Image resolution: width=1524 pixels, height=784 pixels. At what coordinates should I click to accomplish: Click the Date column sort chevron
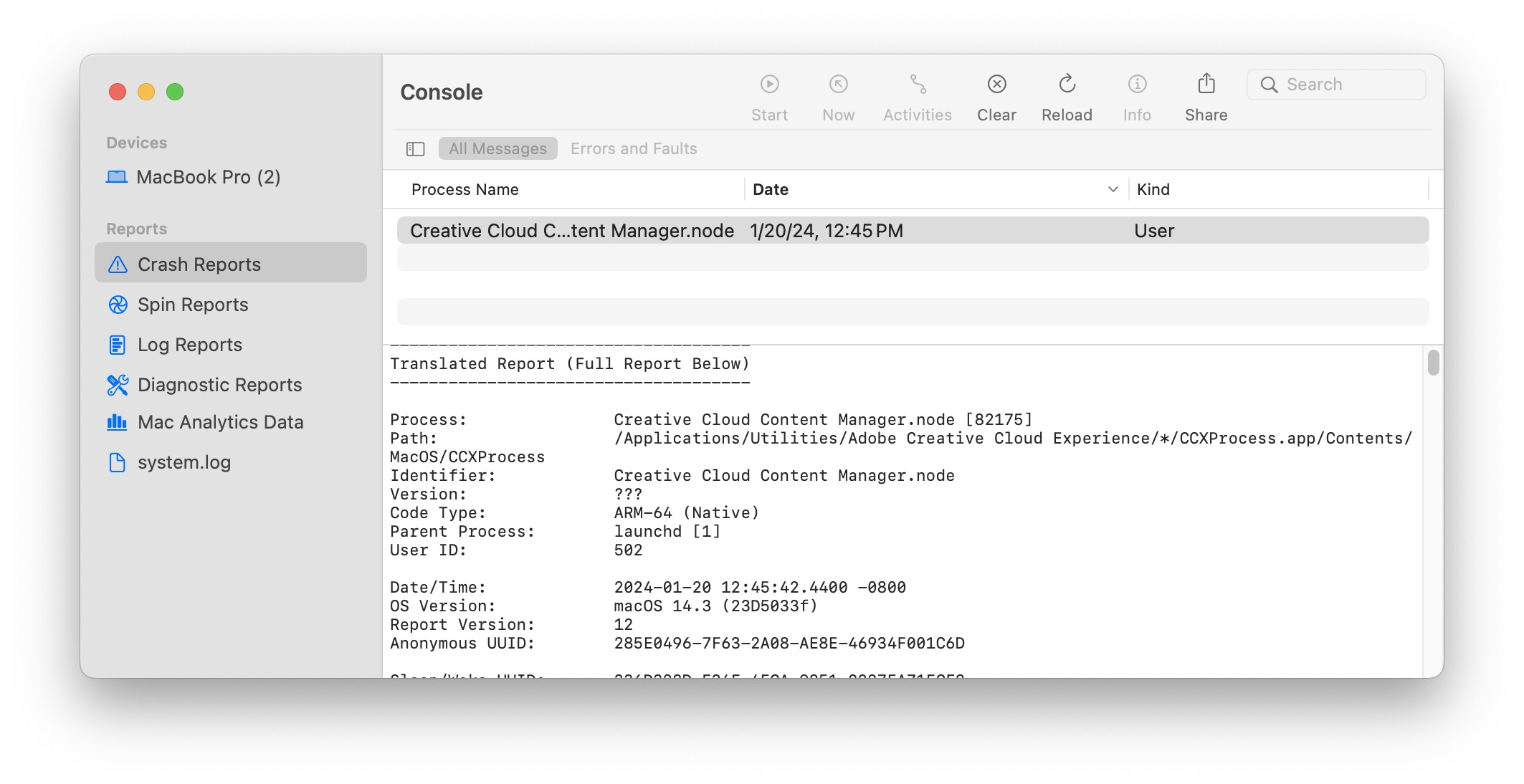pos(1113,190)
